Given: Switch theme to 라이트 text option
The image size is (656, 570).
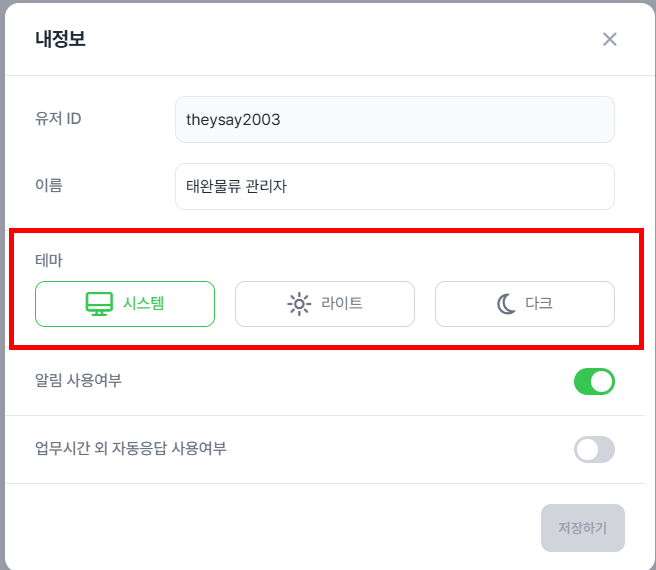Looking at the screenshot, I should 342,303.
